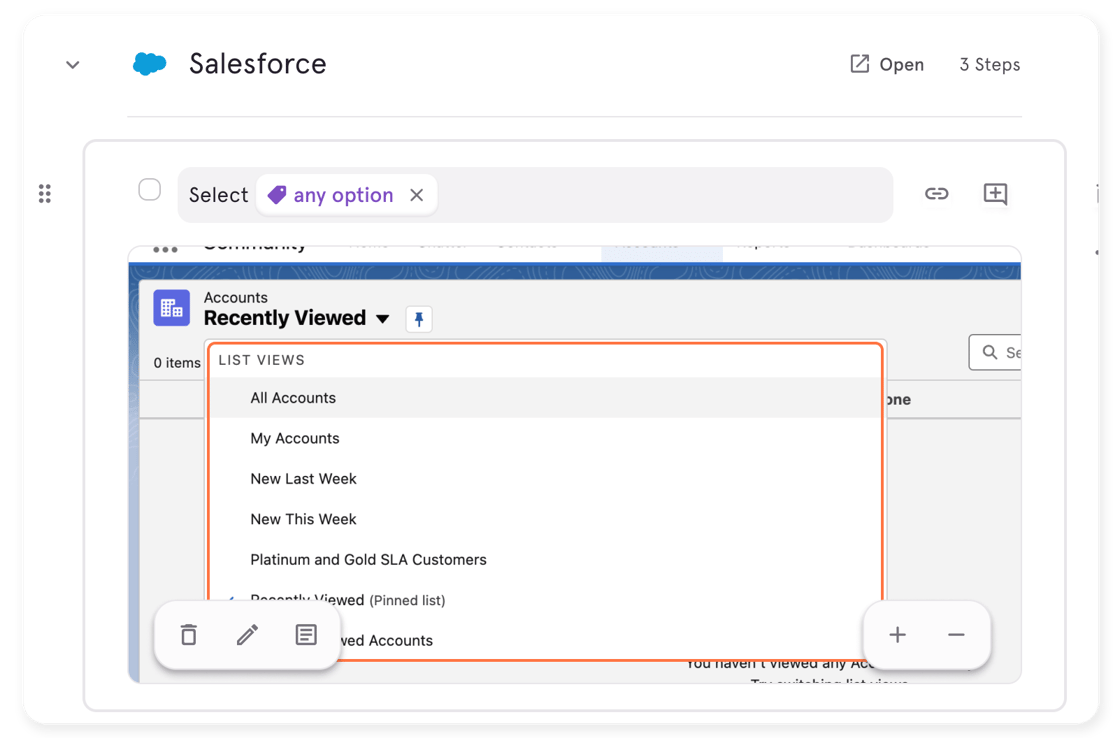
Task: Click the 3 Steps label
Action: 989,64
